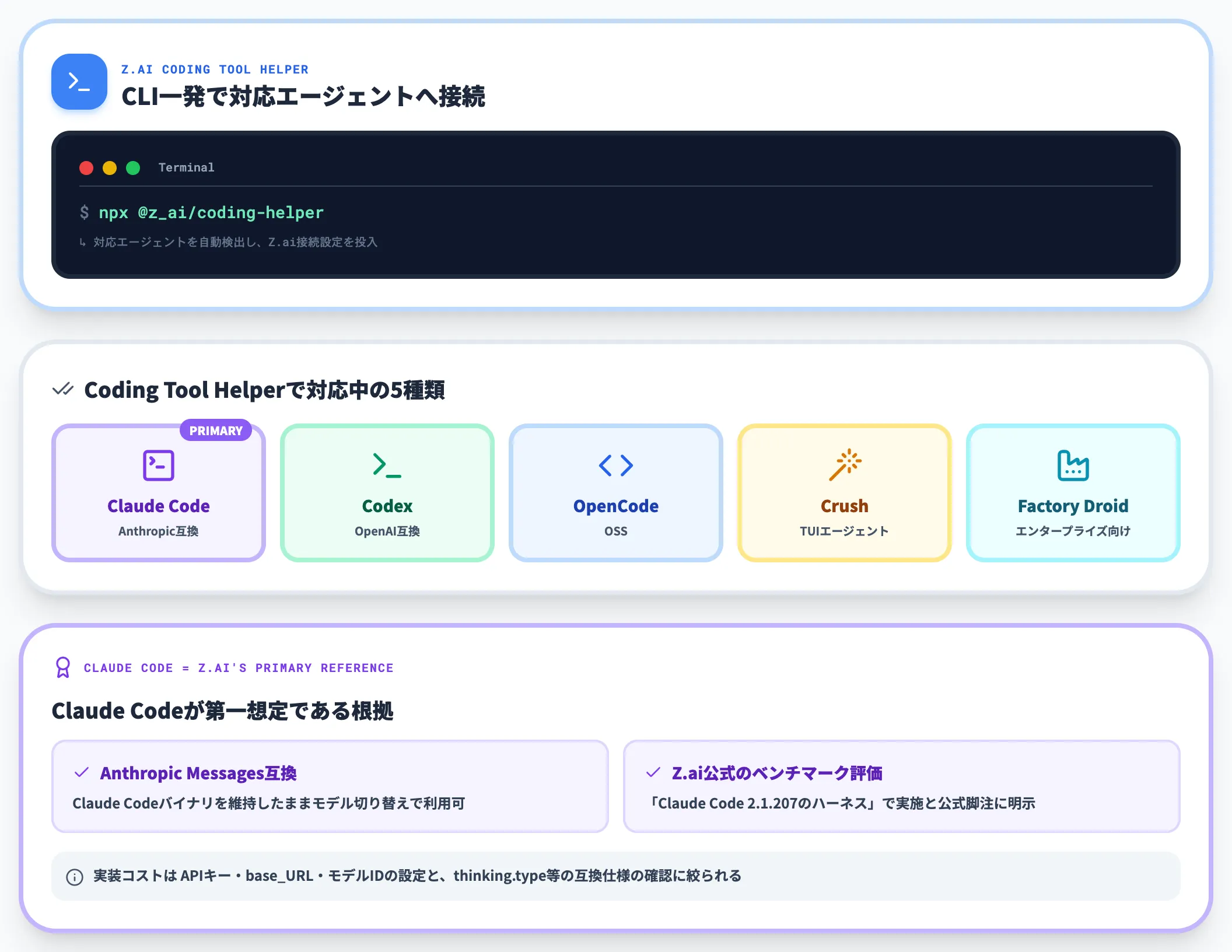Click the red dot in Terminal window
The width and height of the screenshot is (1232, 952).
coord(86,168)
